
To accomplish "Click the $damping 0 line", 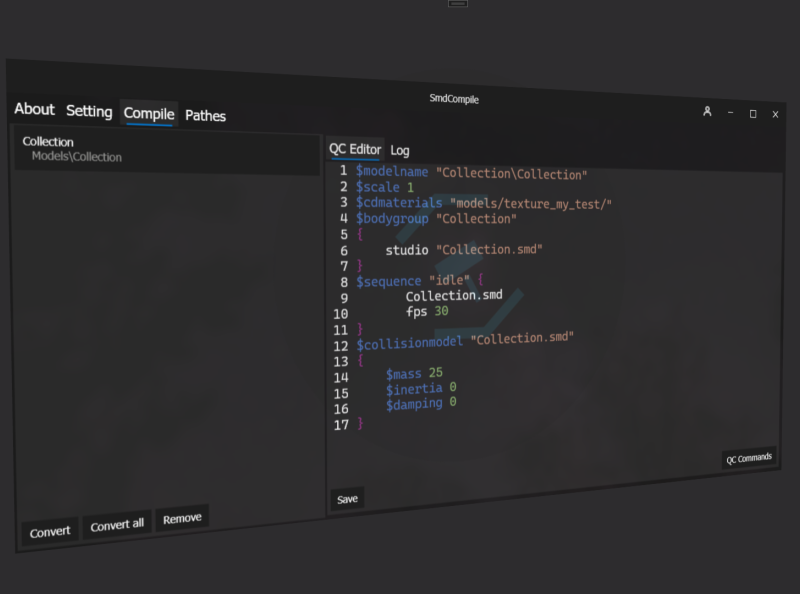I will (421, 404).
